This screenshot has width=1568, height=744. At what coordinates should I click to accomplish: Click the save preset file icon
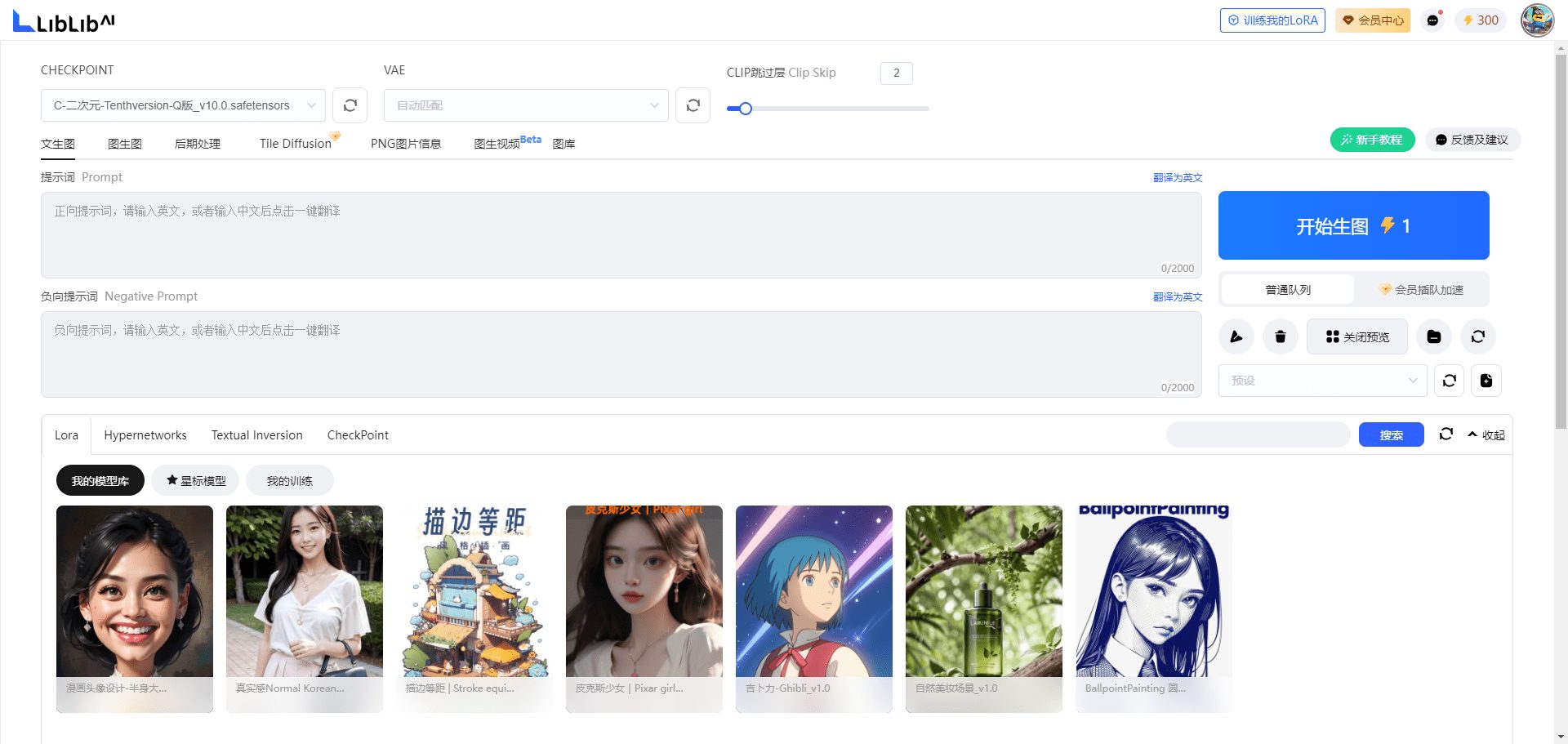[x=1486, y=381]
